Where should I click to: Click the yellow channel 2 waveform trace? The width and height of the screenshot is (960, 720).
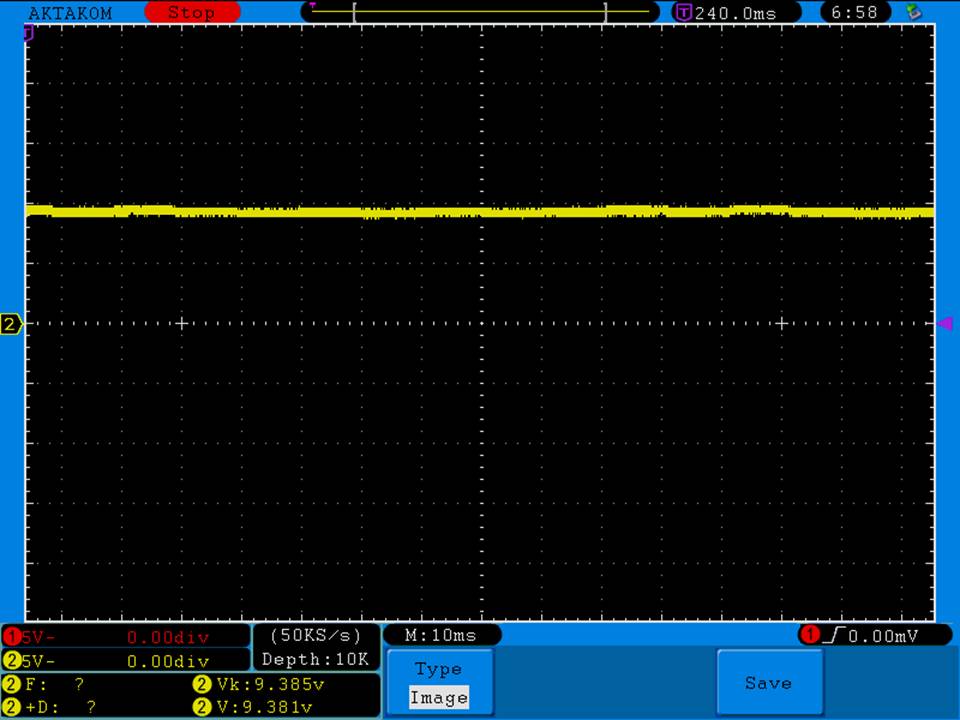[x=480, y=212]
